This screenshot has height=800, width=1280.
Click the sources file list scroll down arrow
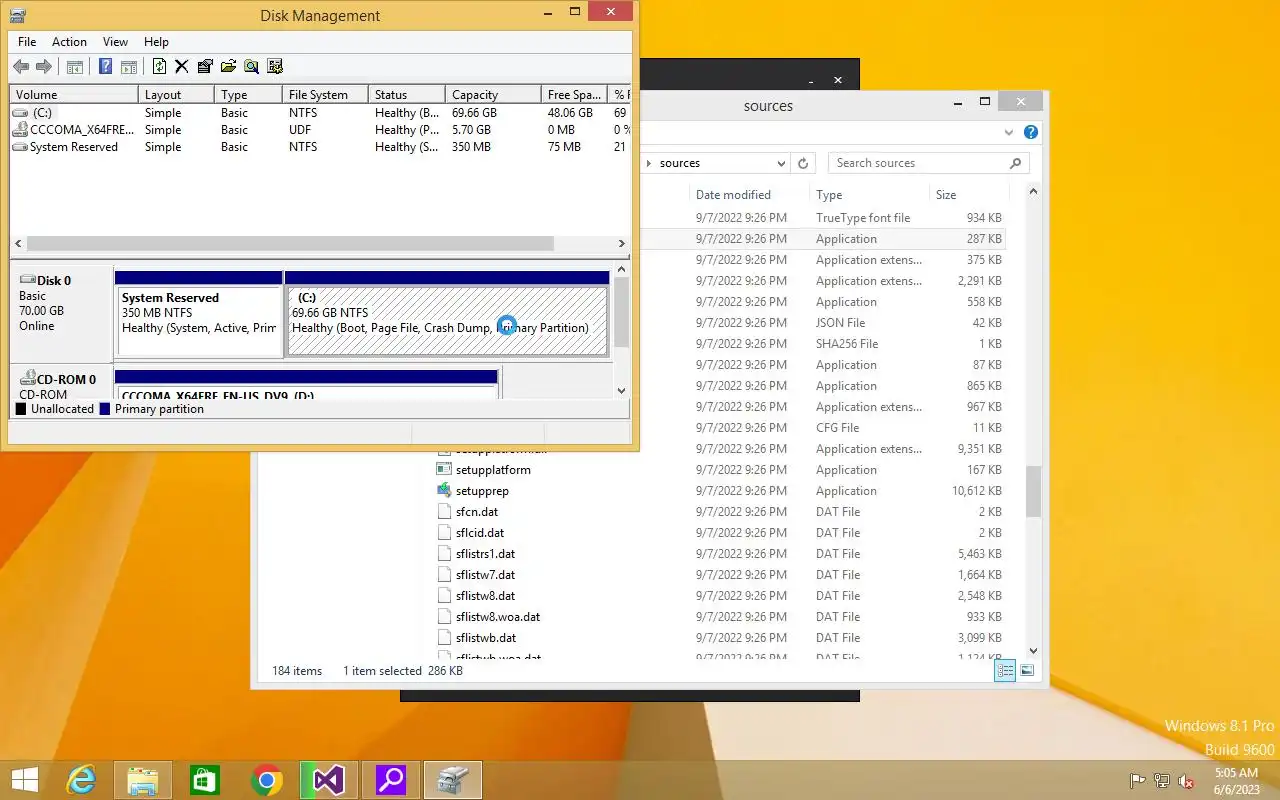(1033, 651)
